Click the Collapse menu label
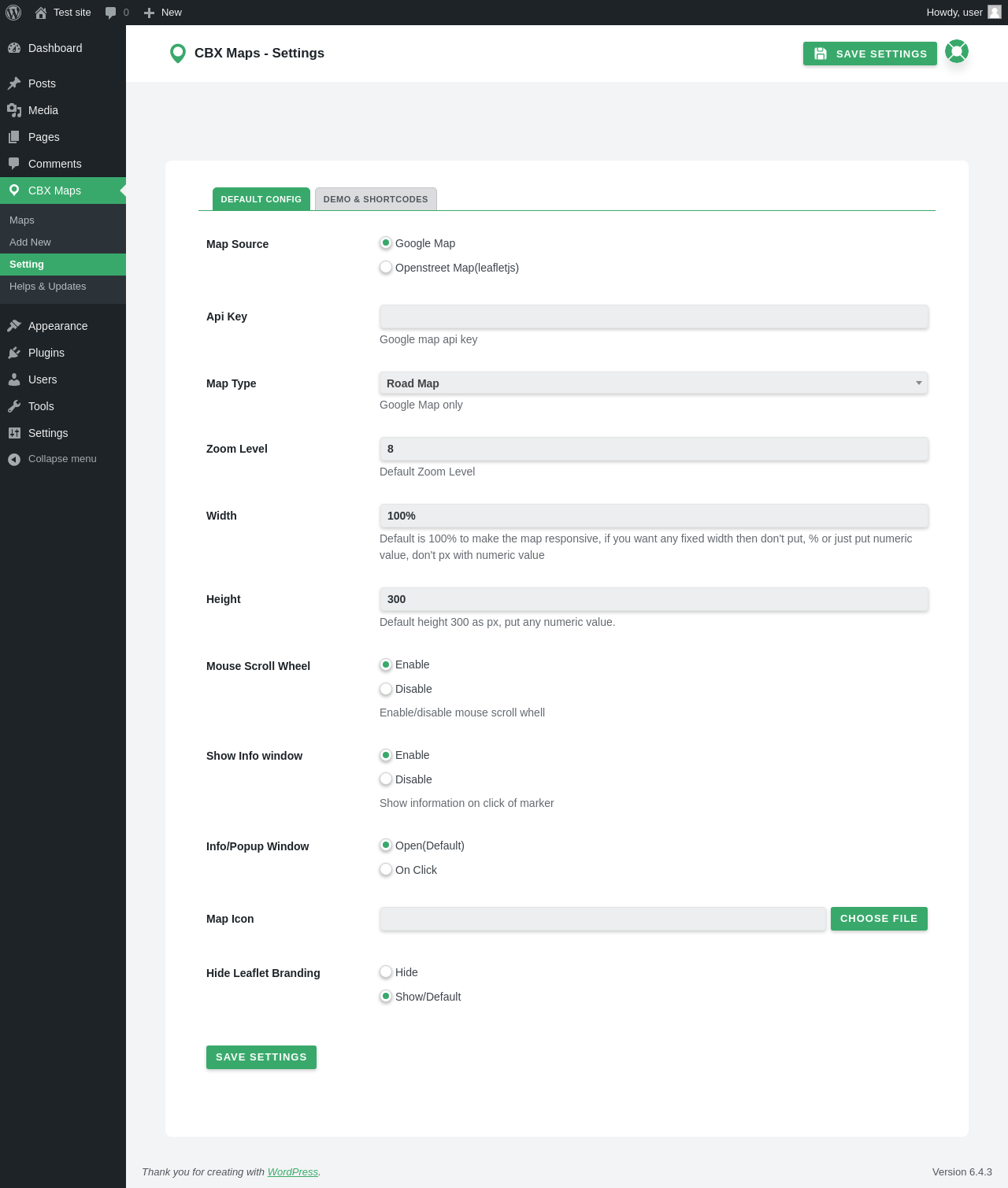 (62, 459)
